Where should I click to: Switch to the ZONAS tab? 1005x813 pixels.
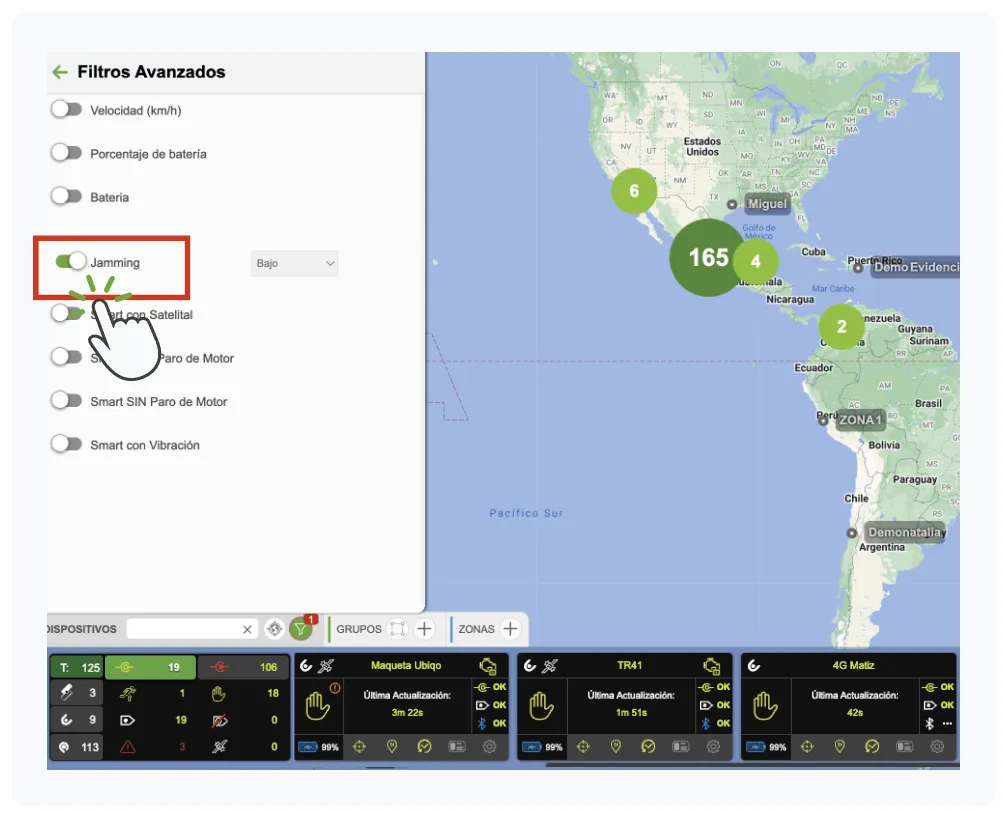click(476, 629)
